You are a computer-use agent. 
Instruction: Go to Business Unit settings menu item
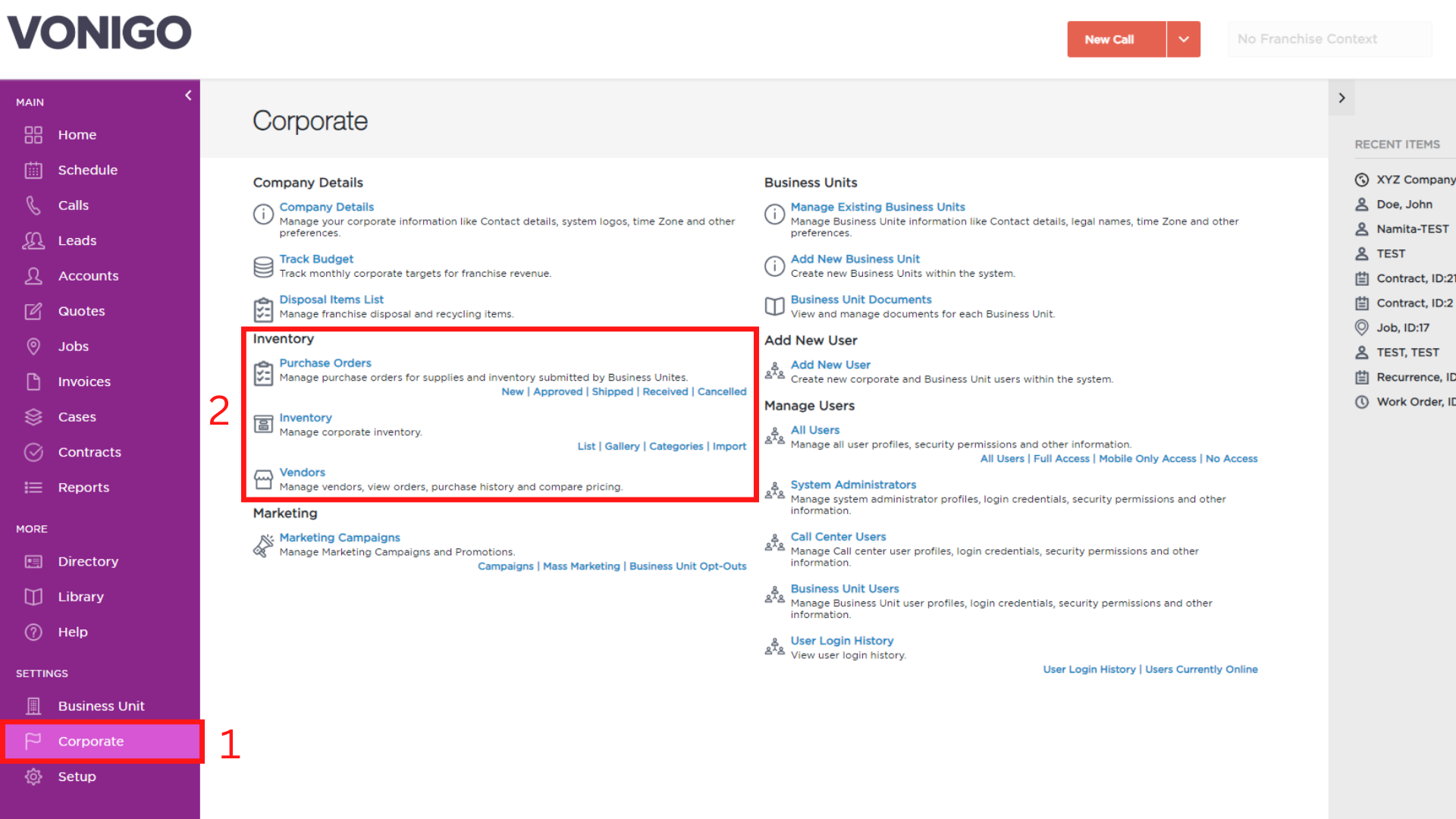tap(100, 706)
